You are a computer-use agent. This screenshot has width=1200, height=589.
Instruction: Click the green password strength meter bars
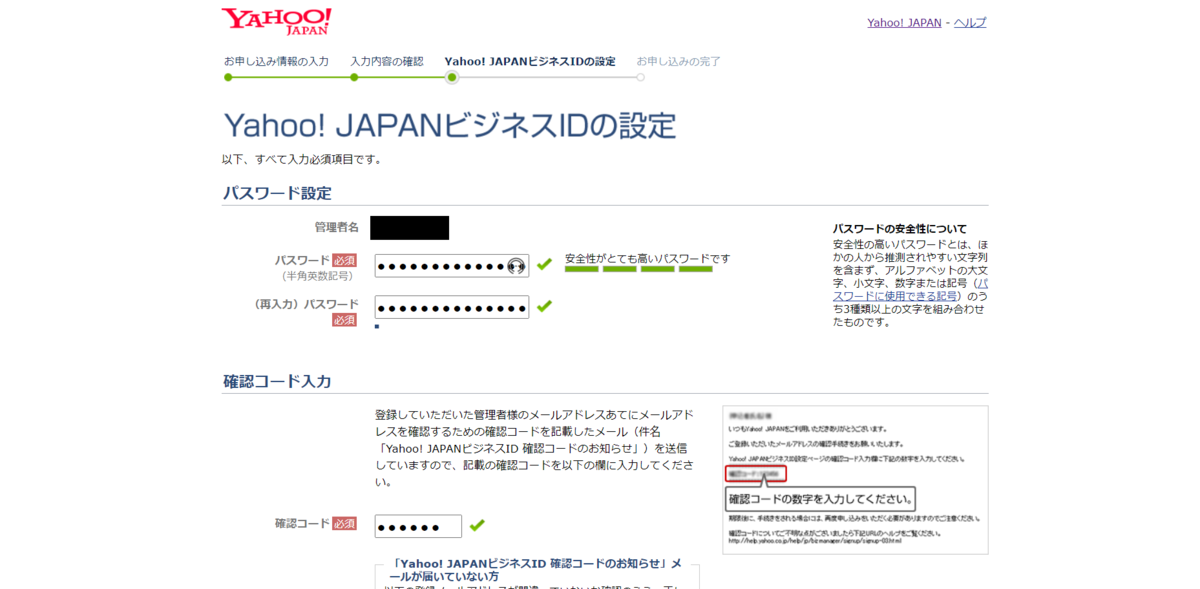(x=639, y=269)
